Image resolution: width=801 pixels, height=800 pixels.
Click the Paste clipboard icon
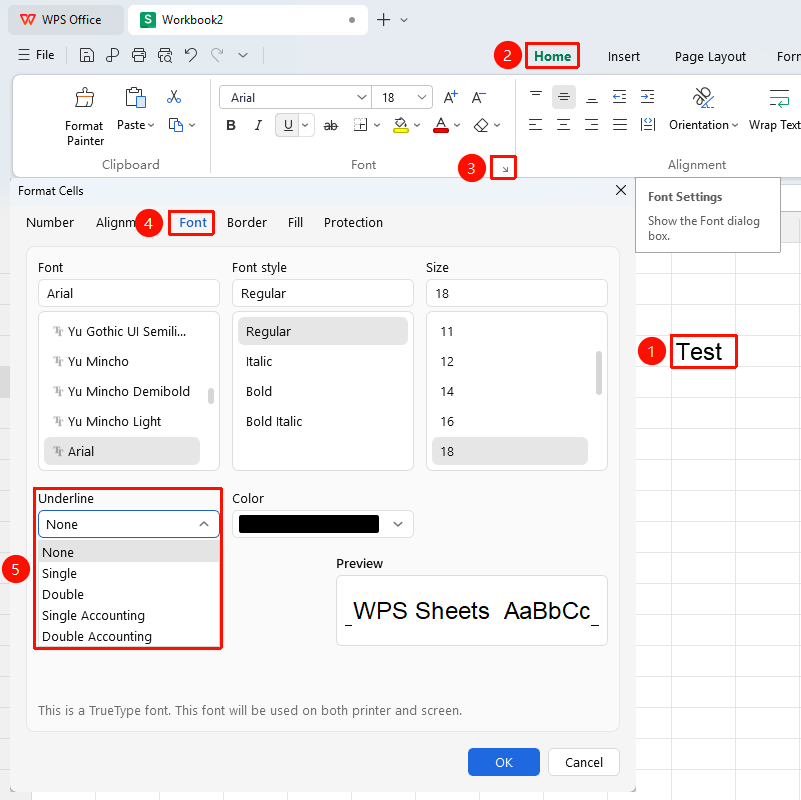point(135,97)
